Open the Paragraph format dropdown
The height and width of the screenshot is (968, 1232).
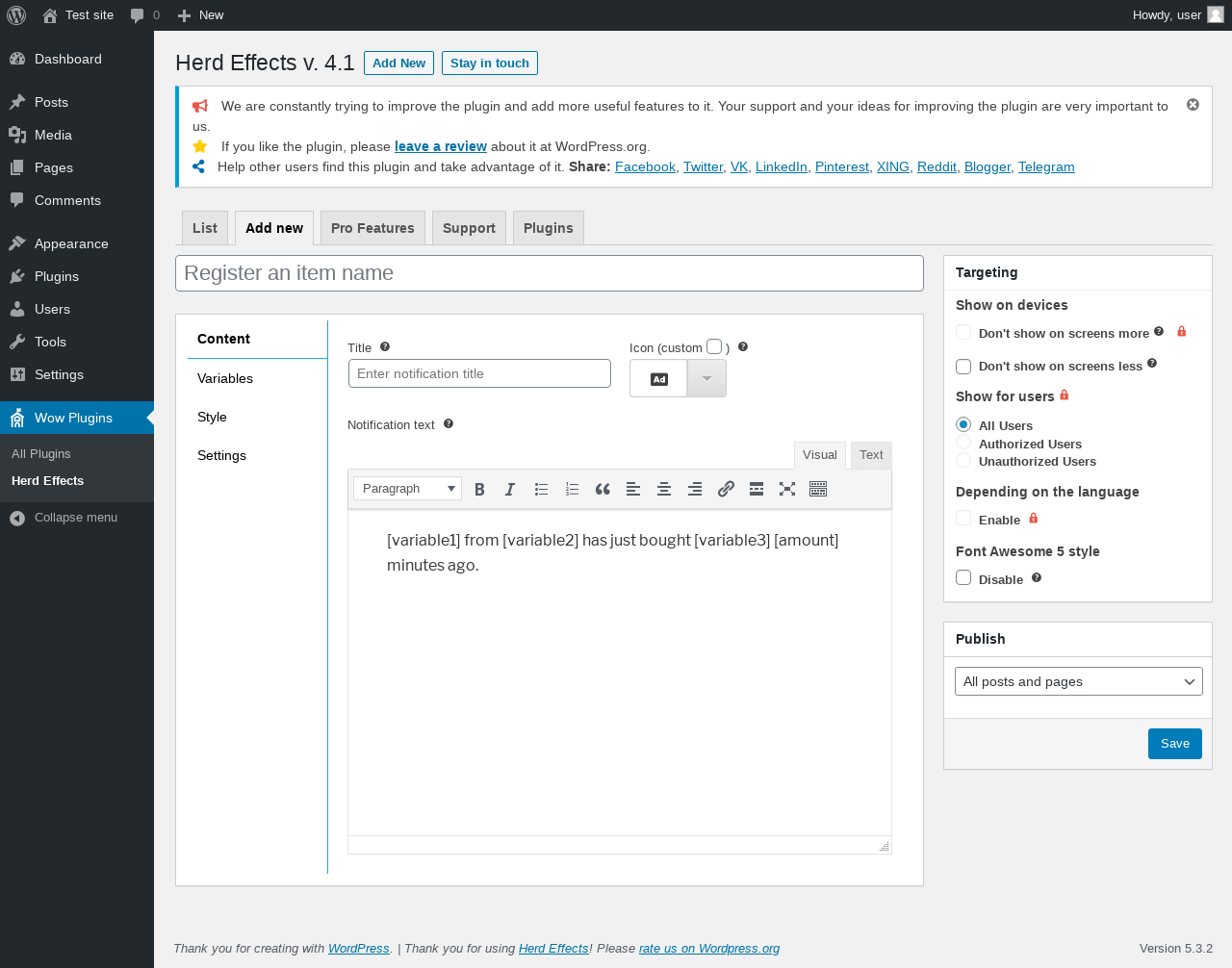tap(407, 489)
